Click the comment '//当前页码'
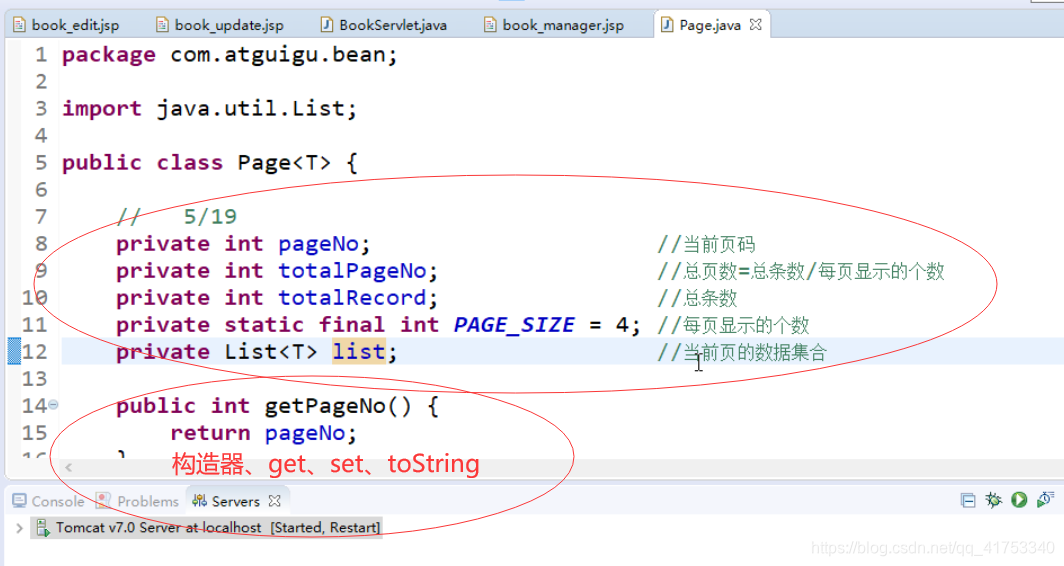This screenshot has width=1064, height=566. (x=706, y=244)
